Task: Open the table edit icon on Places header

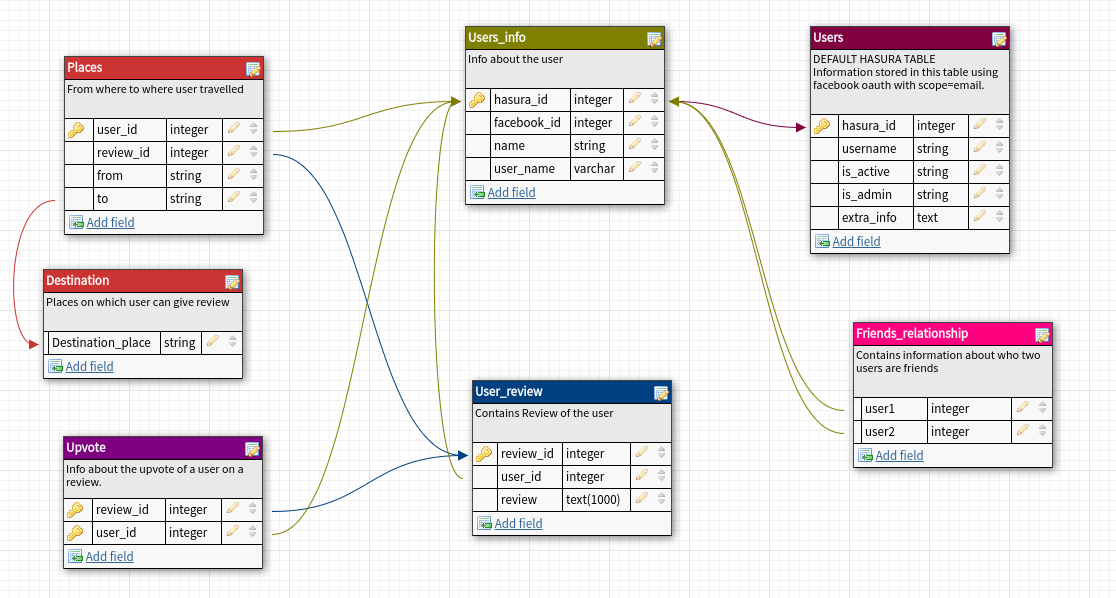Action: 253,67
